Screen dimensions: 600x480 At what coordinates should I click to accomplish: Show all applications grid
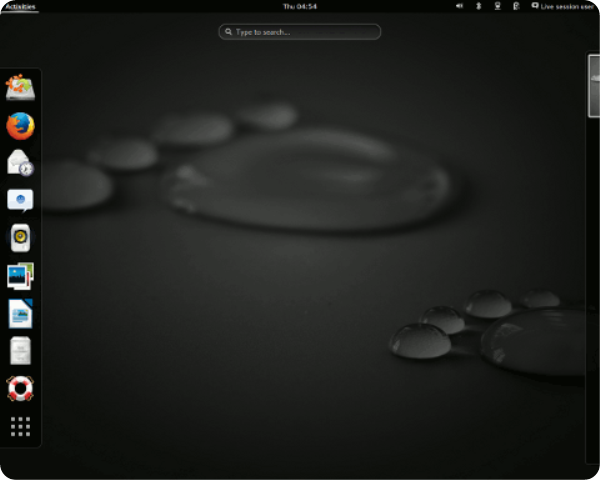[20, 426]
